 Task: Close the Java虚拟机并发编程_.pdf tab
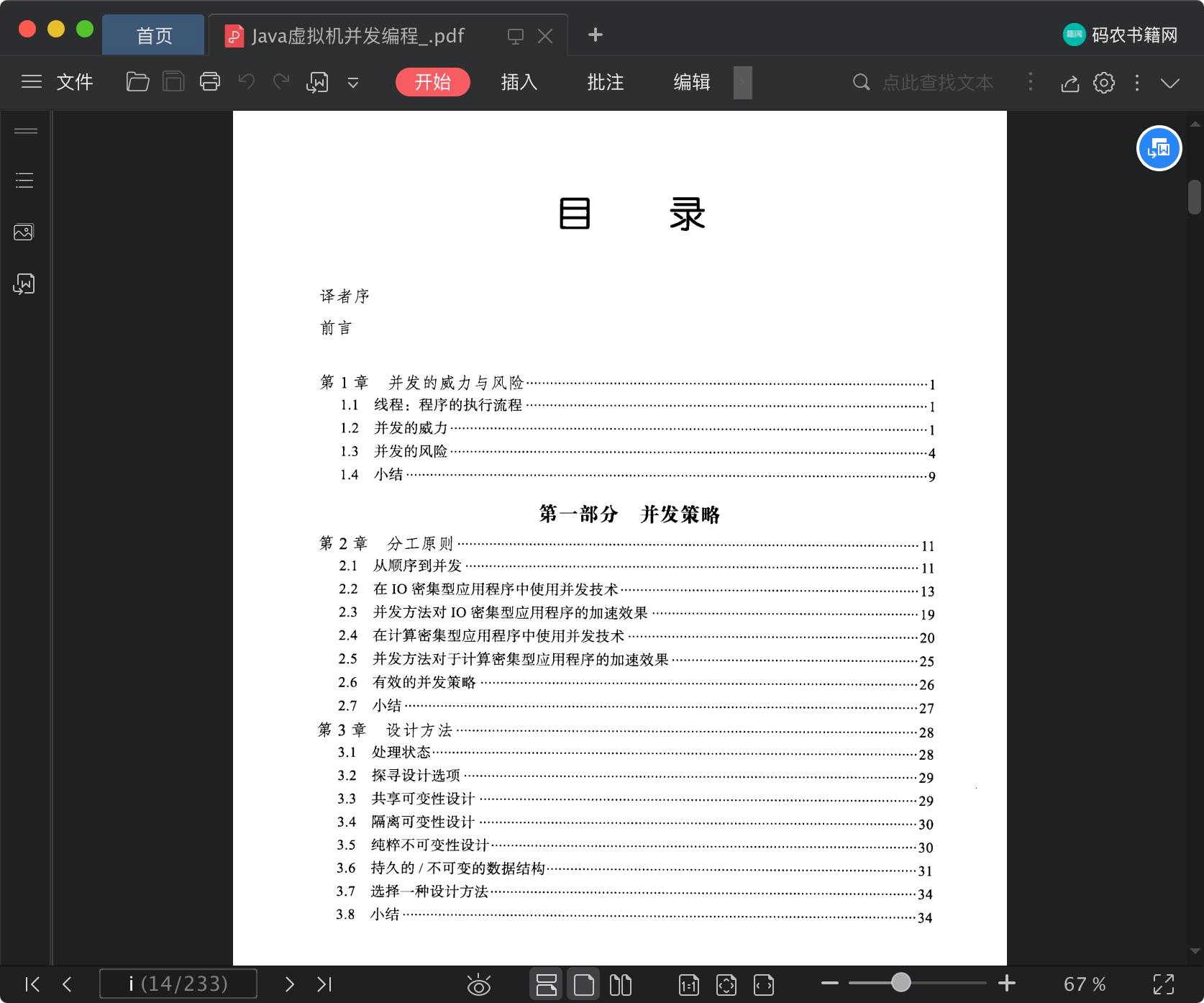546,36
